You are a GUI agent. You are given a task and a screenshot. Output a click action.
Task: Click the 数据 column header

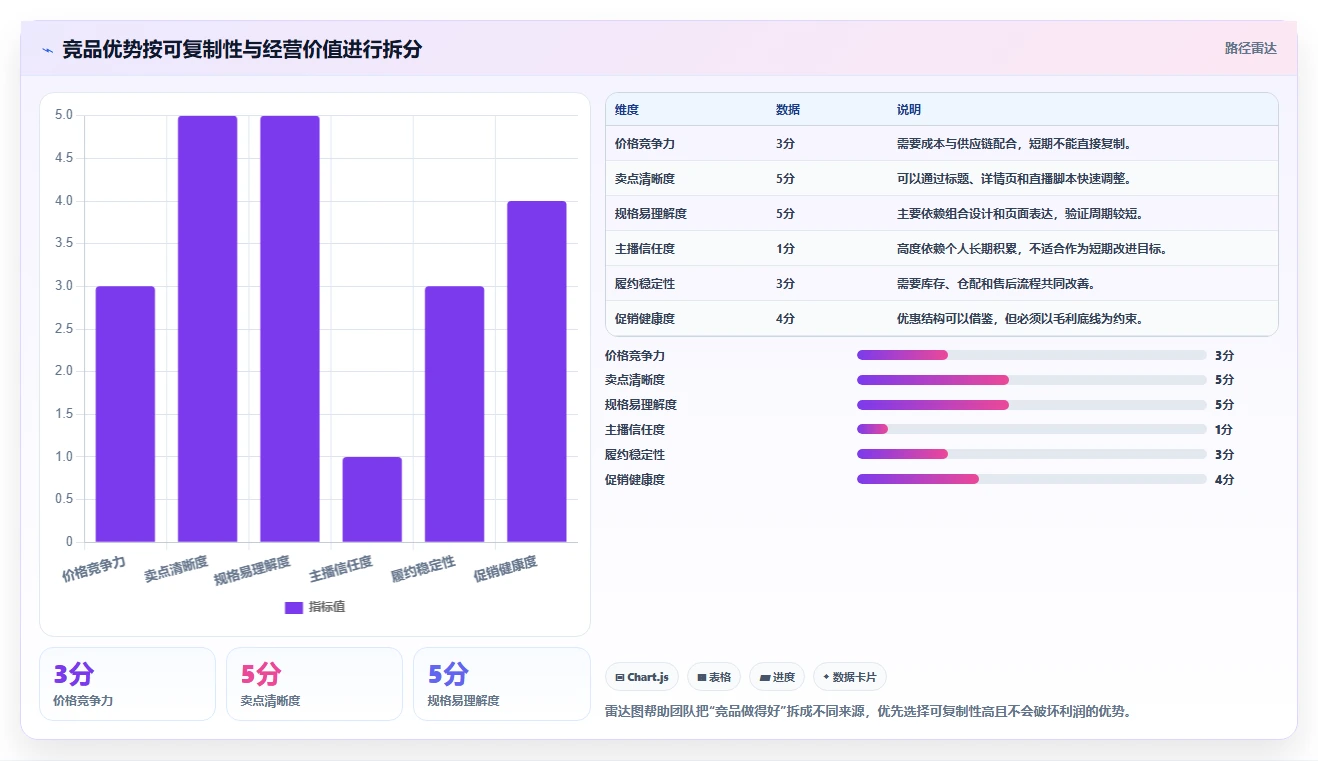pyautogui.click(x=788, y=110)
